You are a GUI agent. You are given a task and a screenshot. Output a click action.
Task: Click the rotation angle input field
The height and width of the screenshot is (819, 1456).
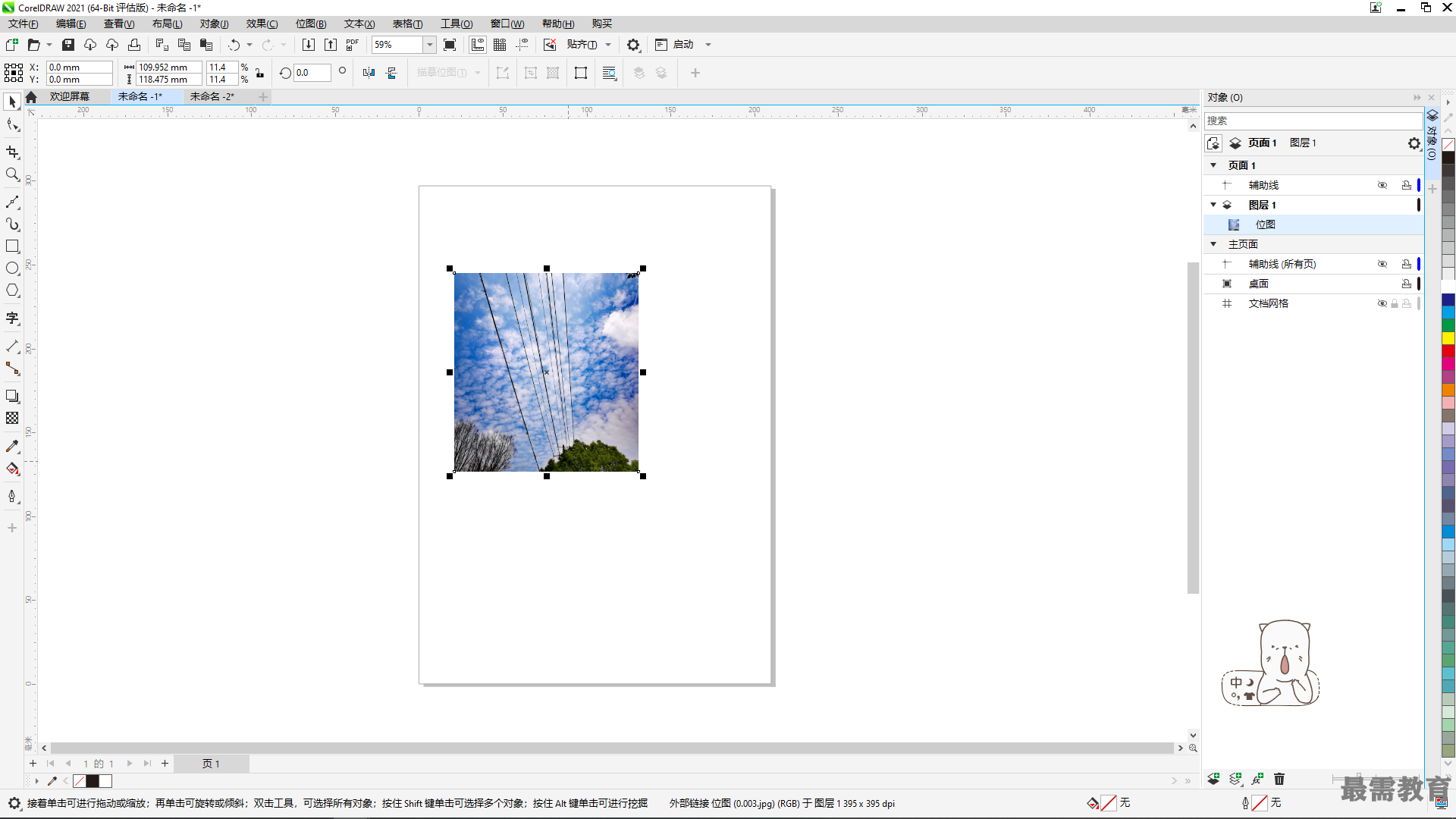point(312,73)
